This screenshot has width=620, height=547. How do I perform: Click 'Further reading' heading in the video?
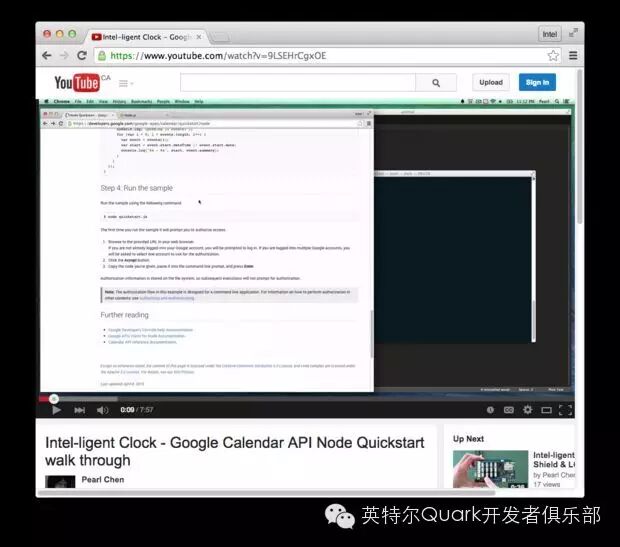[x=125, y=315]
